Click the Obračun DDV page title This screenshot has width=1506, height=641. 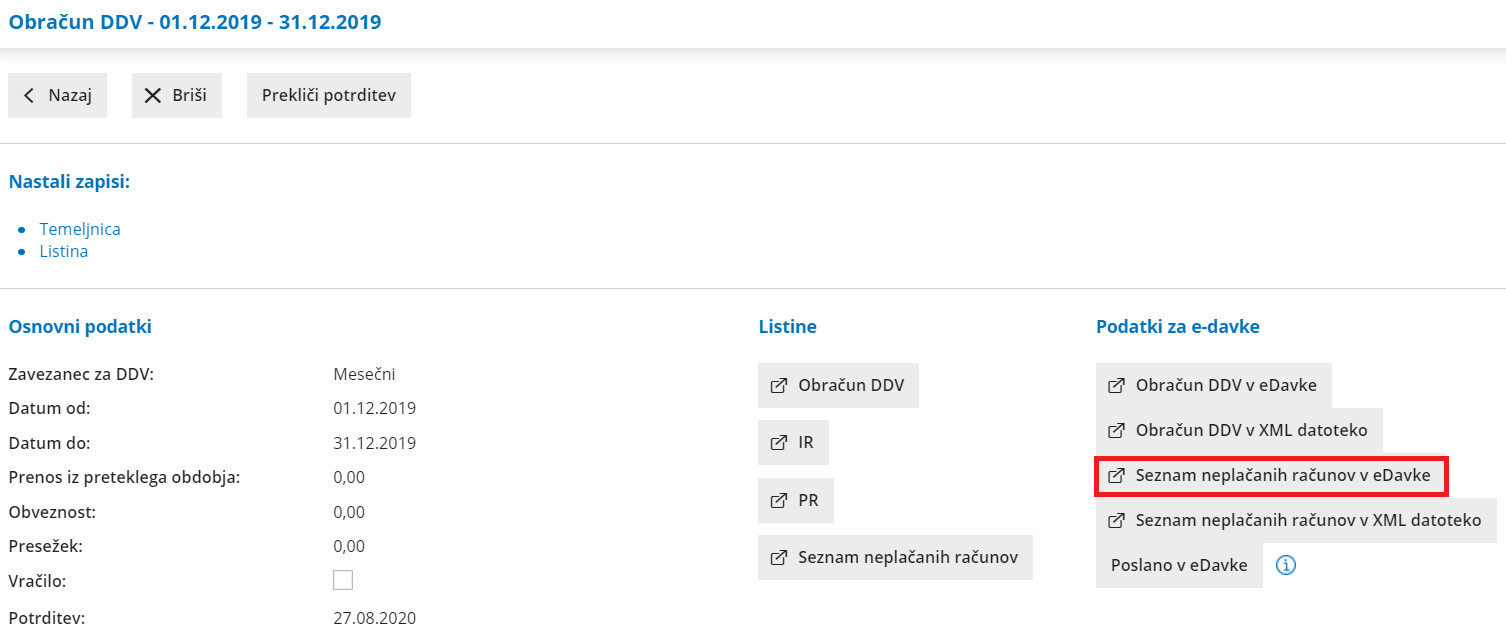[195, 21]
